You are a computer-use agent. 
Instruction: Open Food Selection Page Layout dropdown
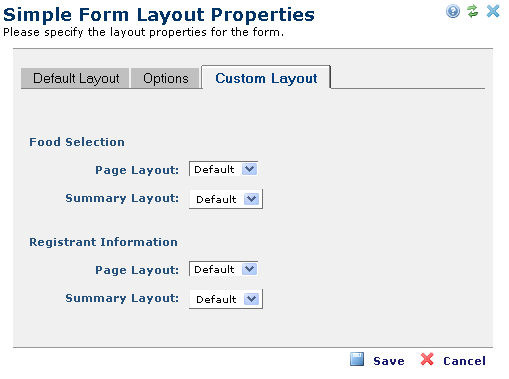[223, 169]
